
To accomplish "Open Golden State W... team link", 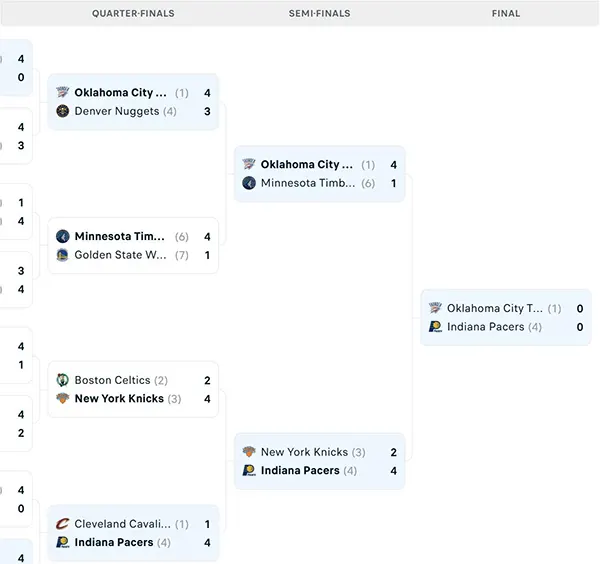I will 121,255.
